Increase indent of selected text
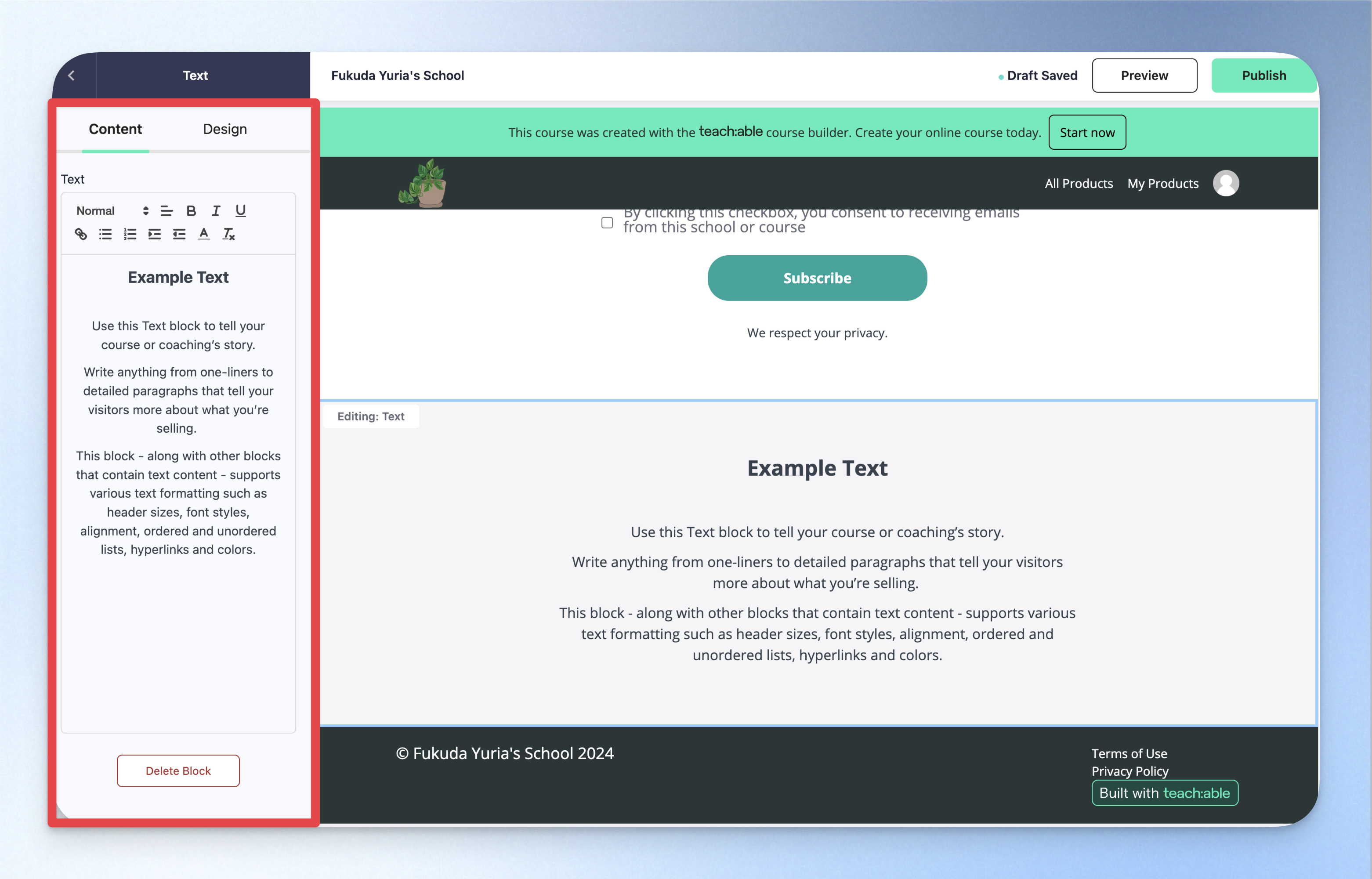Viewport: 1372px width, 879px height. [155, 234]
